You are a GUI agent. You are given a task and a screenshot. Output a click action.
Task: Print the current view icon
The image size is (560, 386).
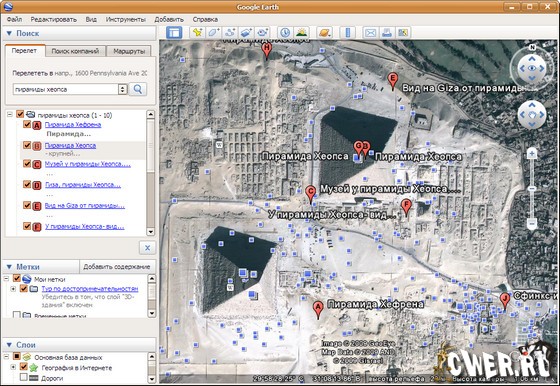[387, 33]
